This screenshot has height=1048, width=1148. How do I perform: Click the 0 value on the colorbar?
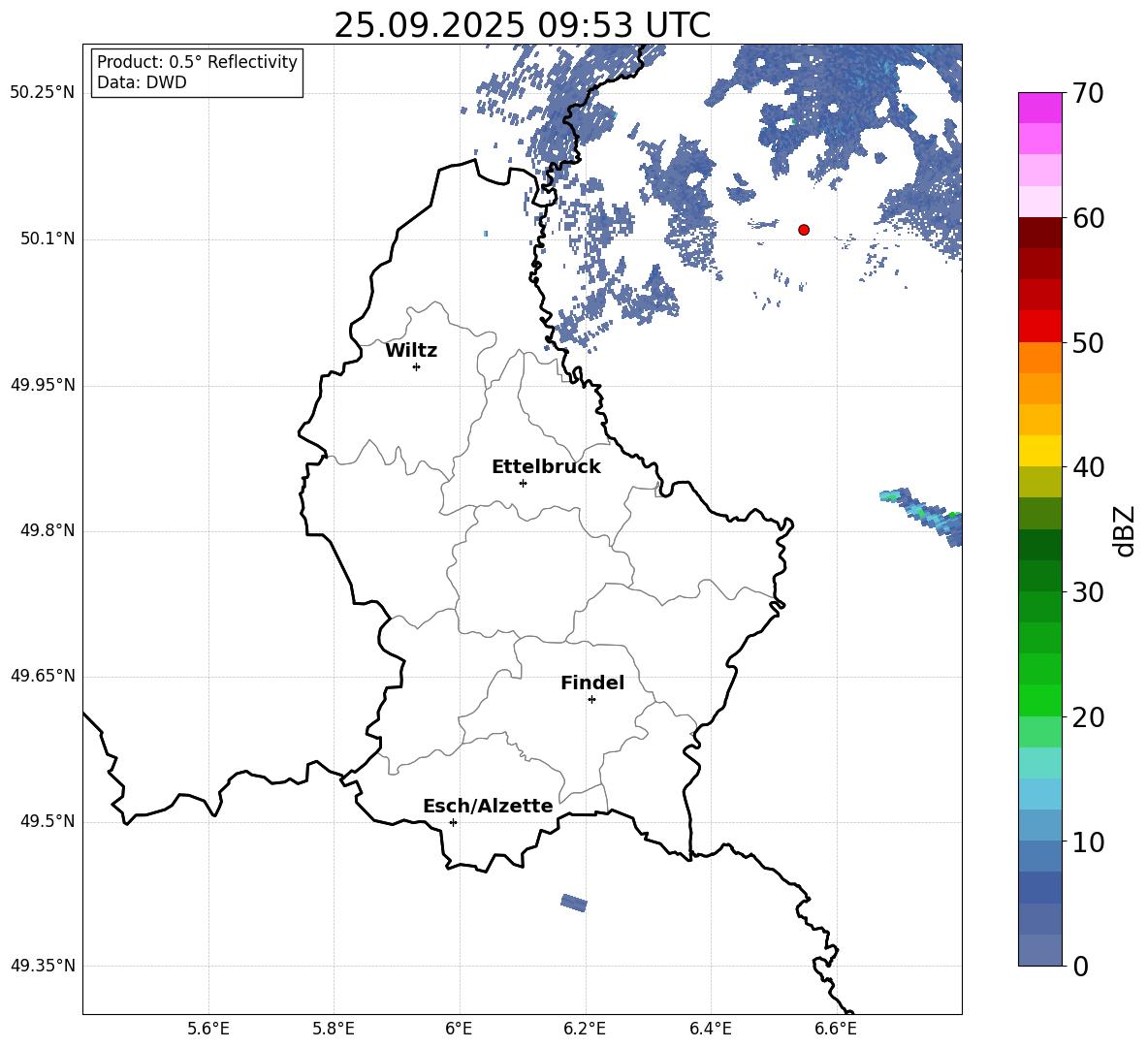click(1081, 966)
